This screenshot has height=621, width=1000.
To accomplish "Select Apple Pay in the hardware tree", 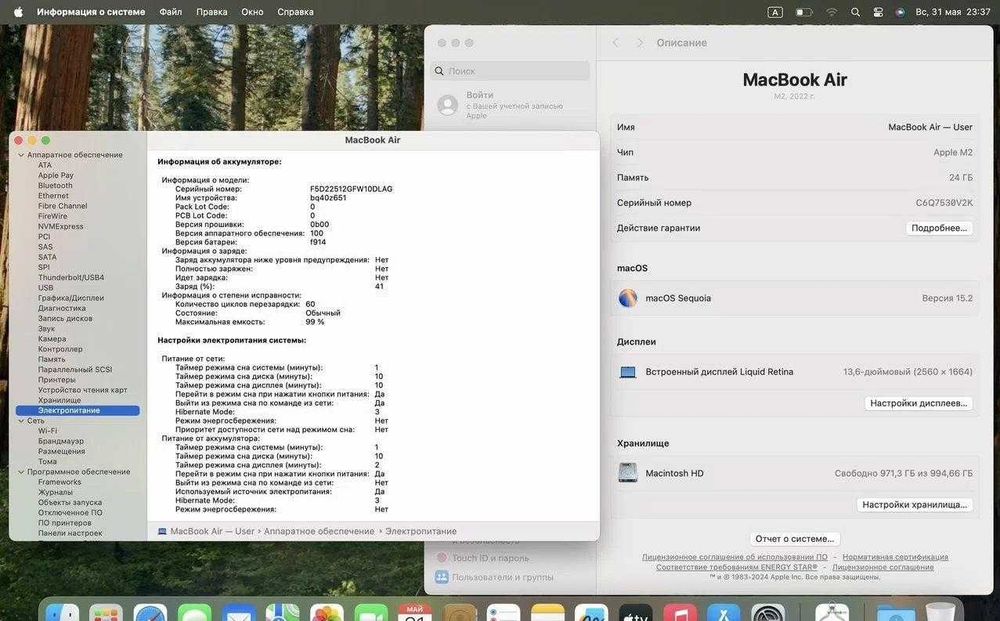I will (55, 175).
